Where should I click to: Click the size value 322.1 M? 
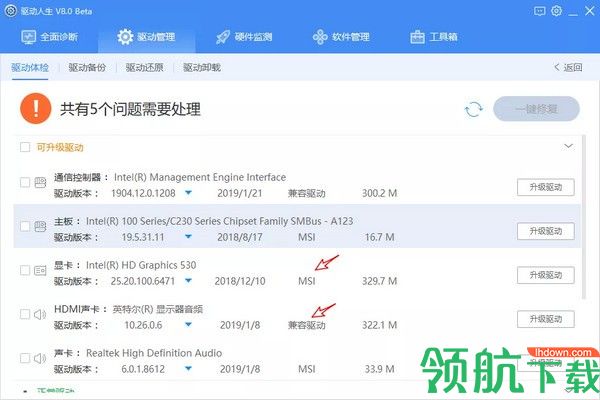tap(380, 325)
